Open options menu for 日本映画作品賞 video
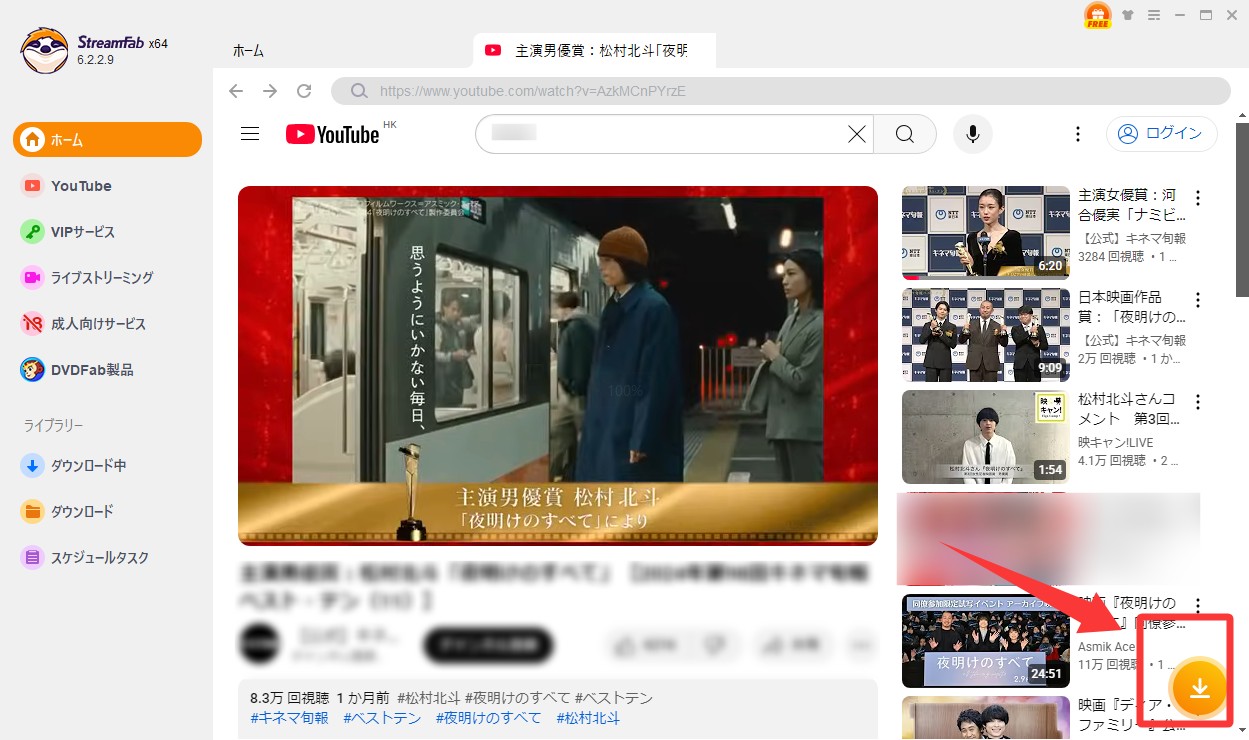Screen dimensions: 1249x740 pos(1198,300)
